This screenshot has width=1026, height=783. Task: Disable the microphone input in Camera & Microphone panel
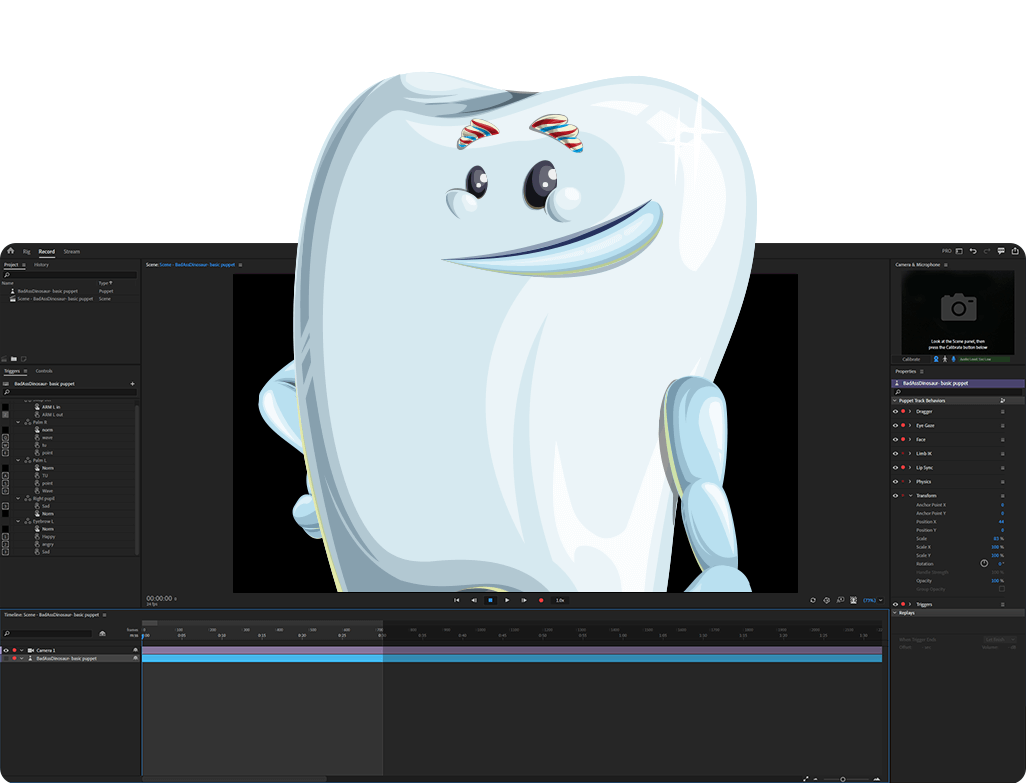pyautogui.click(x=953, y=359)
